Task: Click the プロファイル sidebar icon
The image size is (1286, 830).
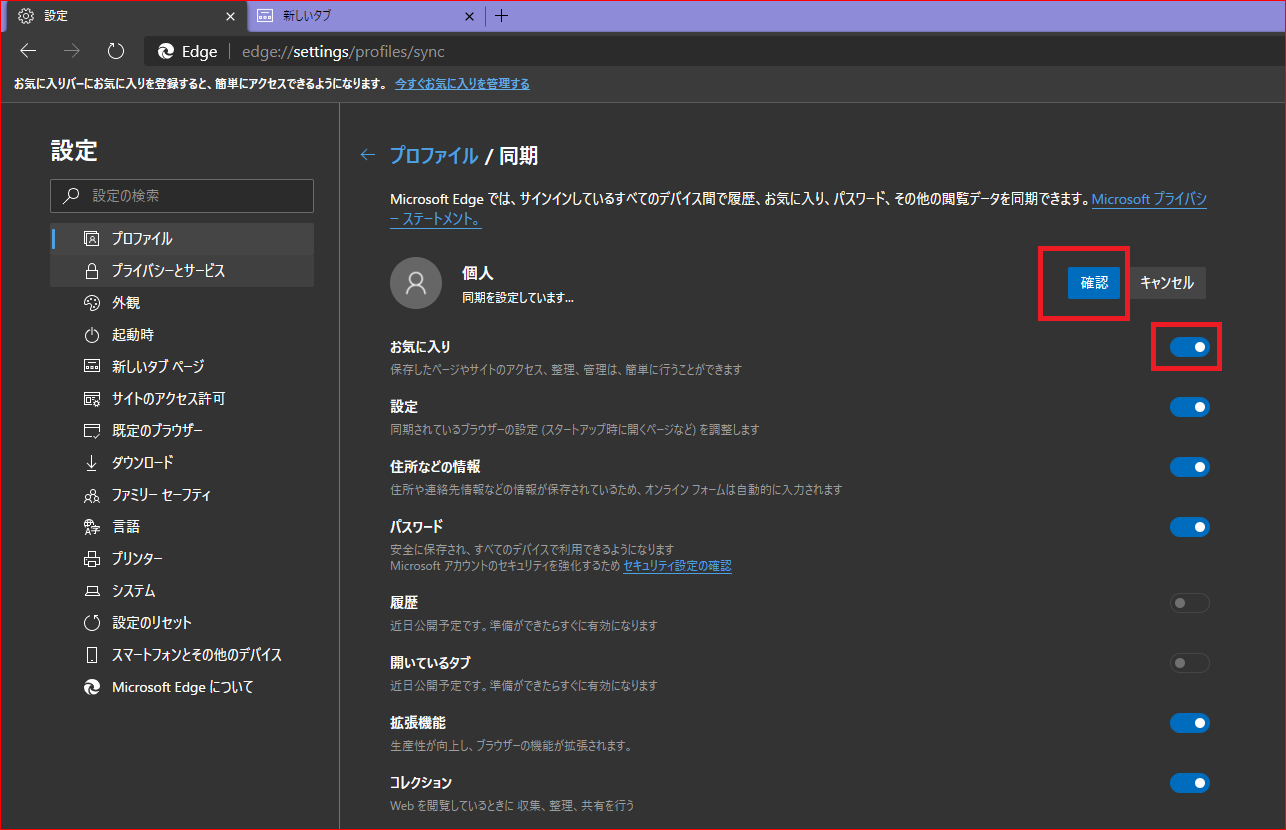Action: pyautogui.click(x=92, y=239)
